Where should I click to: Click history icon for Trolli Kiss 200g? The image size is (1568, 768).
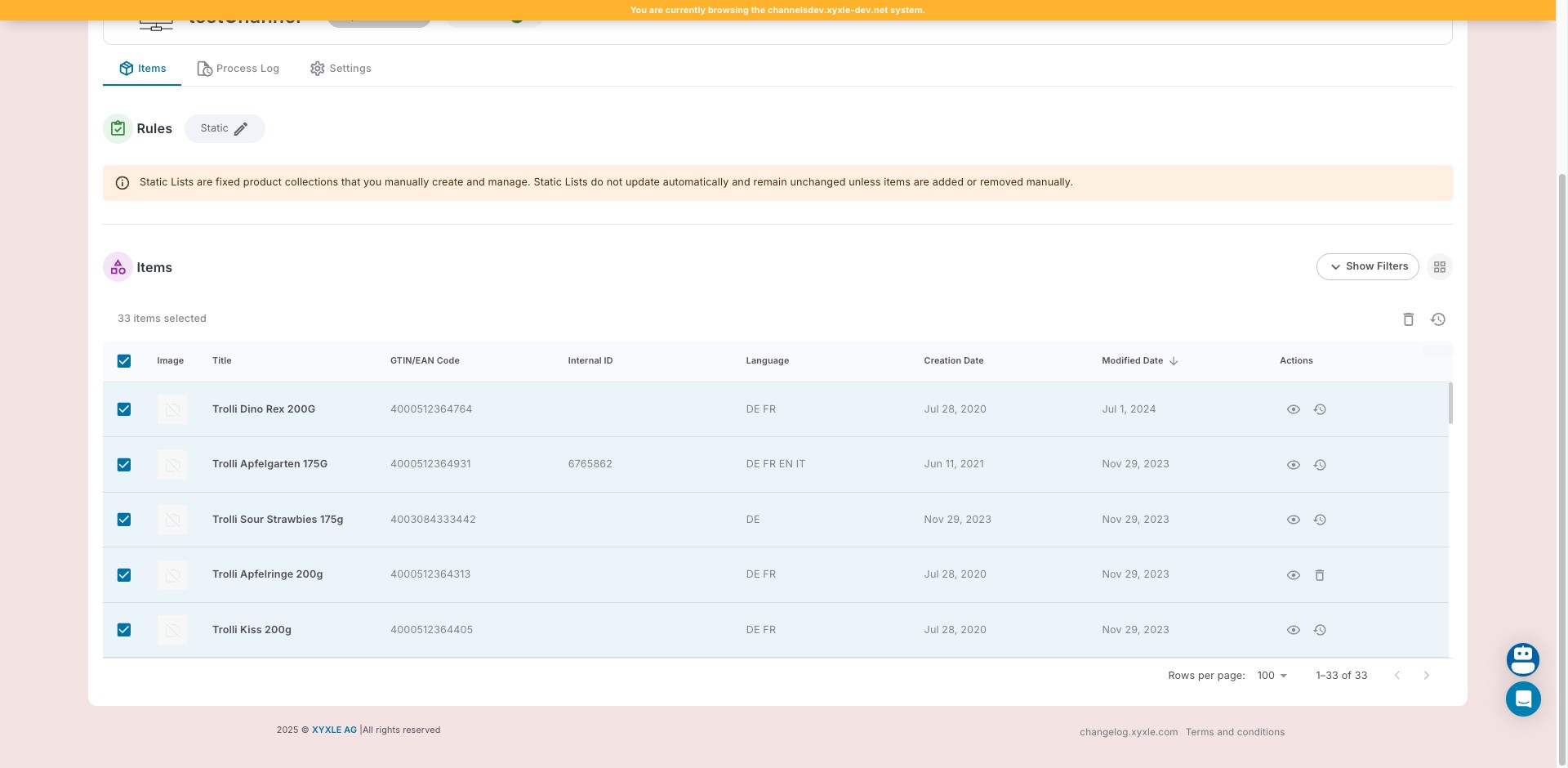pyautogui.click(x=1320, y=630)
